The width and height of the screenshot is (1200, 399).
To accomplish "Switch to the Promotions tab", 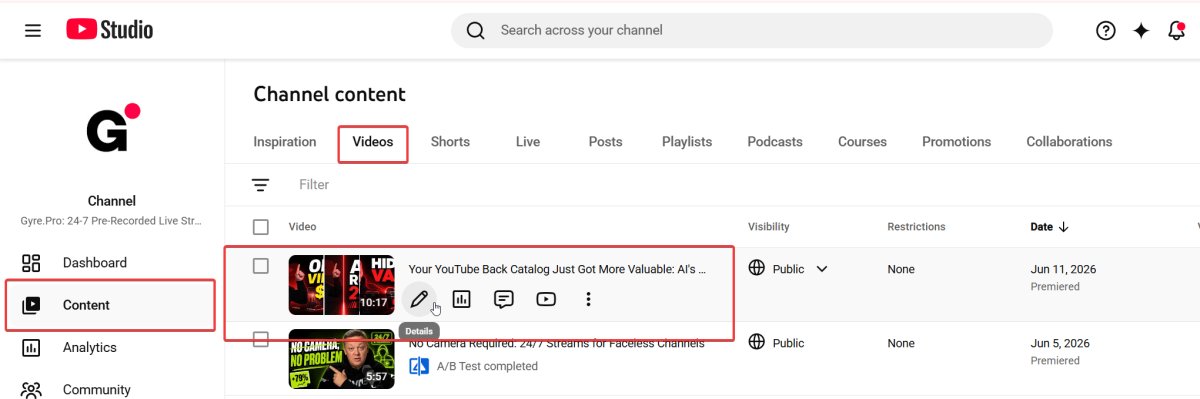I will pos(956,142).
